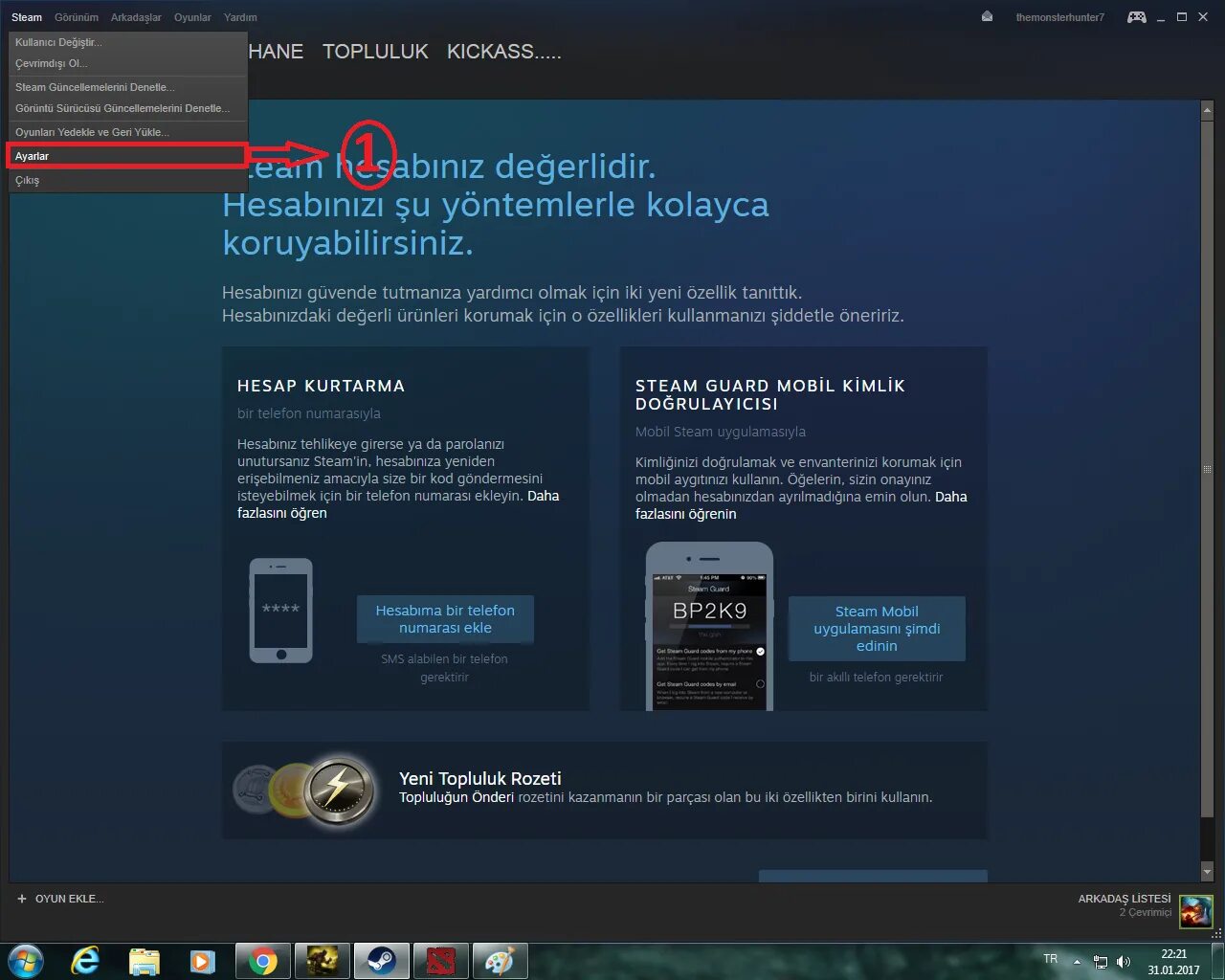
Task: Click the Yeni Topluluk Rozeti heading
Action: 480,778
